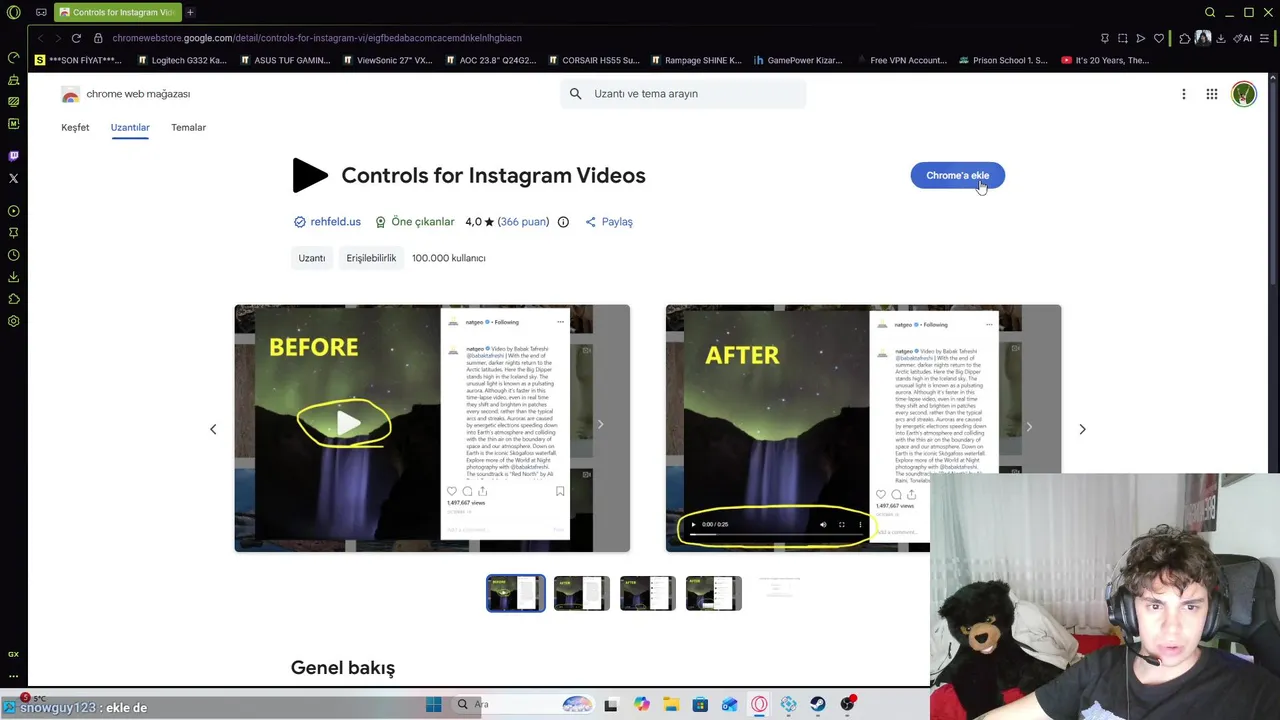Select the second screenshot thumbnail
This screenshot has height=720, width=1280.
click(582, 593)
